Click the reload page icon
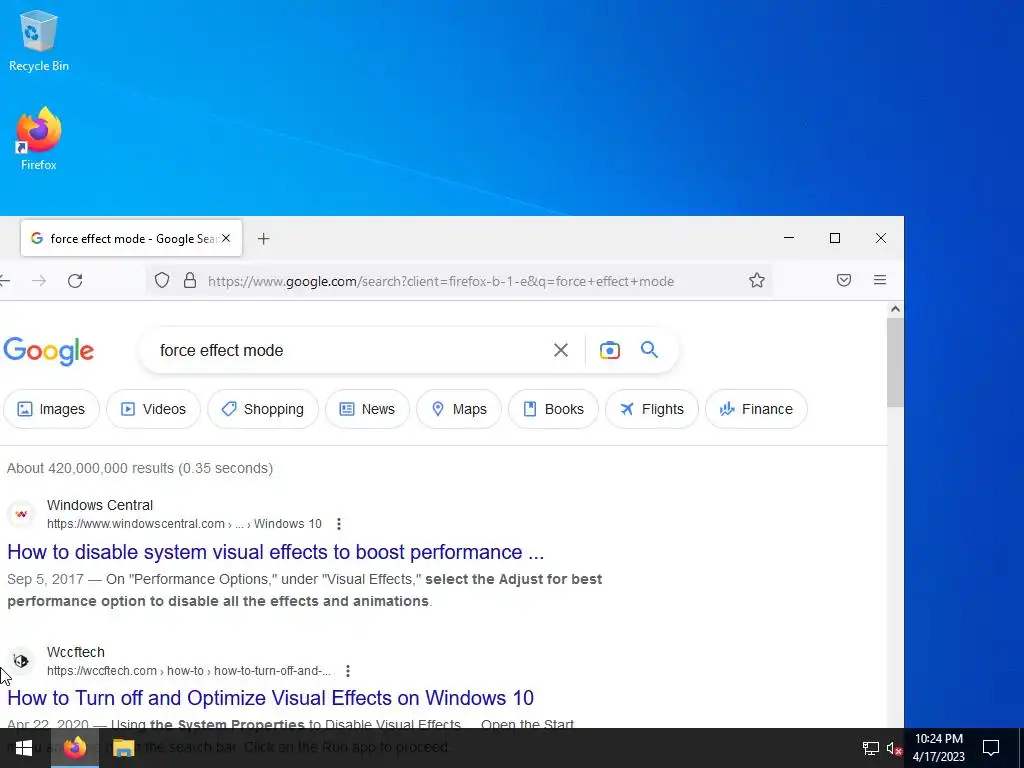 75,281
